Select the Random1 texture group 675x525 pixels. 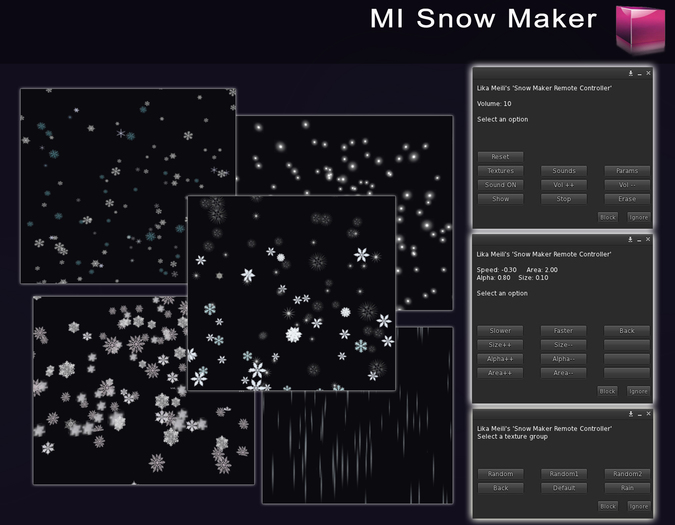[x=564, y=474]
